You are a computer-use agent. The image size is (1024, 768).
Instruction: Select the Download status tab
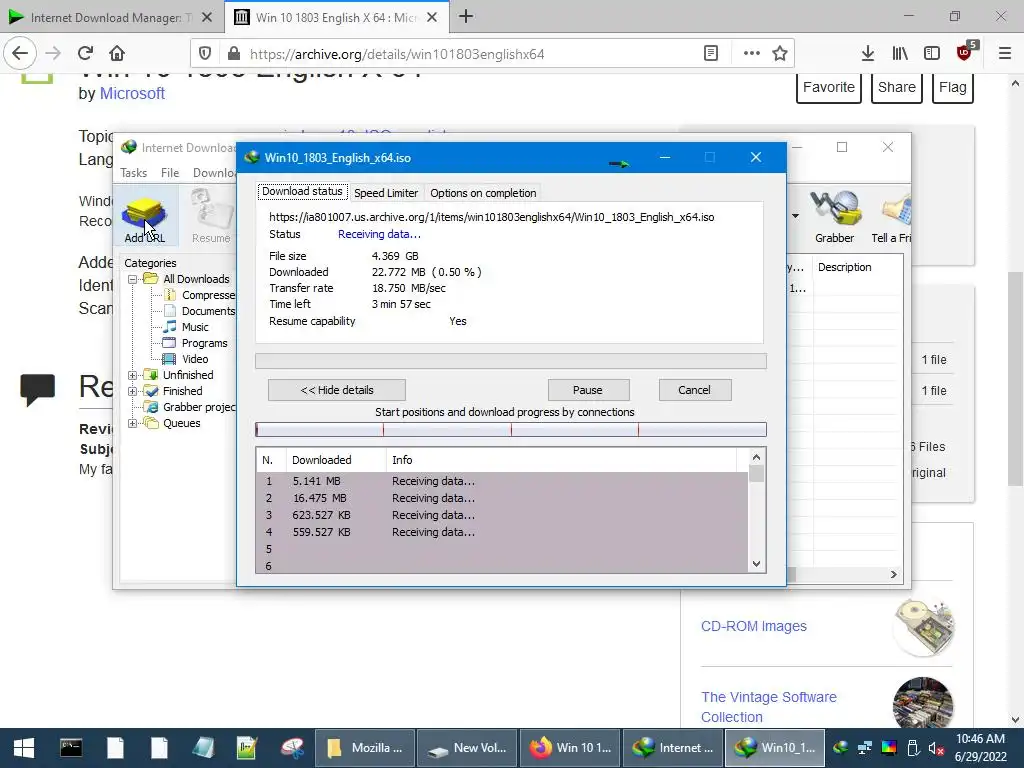(x=302, y=191)
